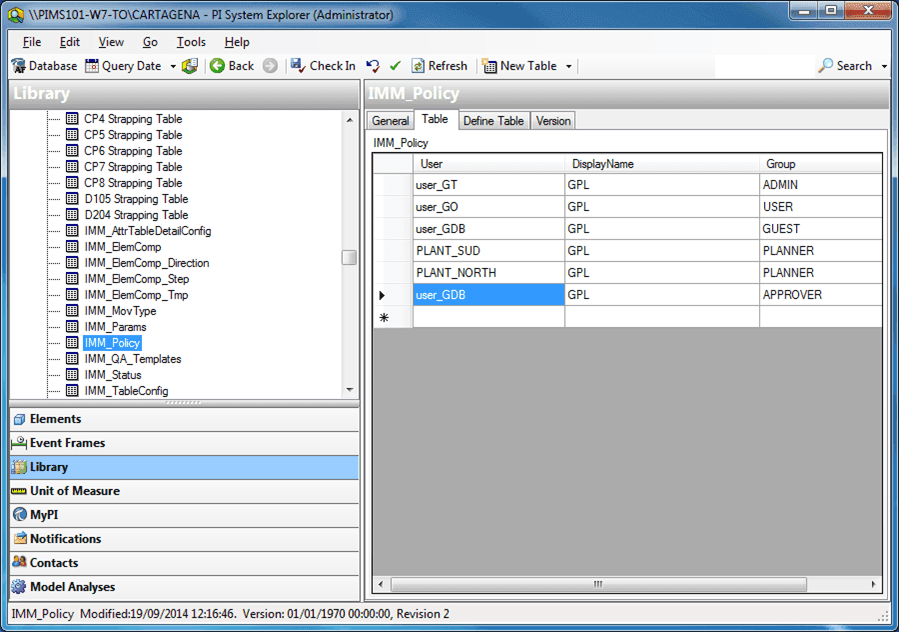This screenshot has height=632, width=899.
Task: Click the Refresh toolbar icon
Action: pyautogui.click(x=418, y=66)
